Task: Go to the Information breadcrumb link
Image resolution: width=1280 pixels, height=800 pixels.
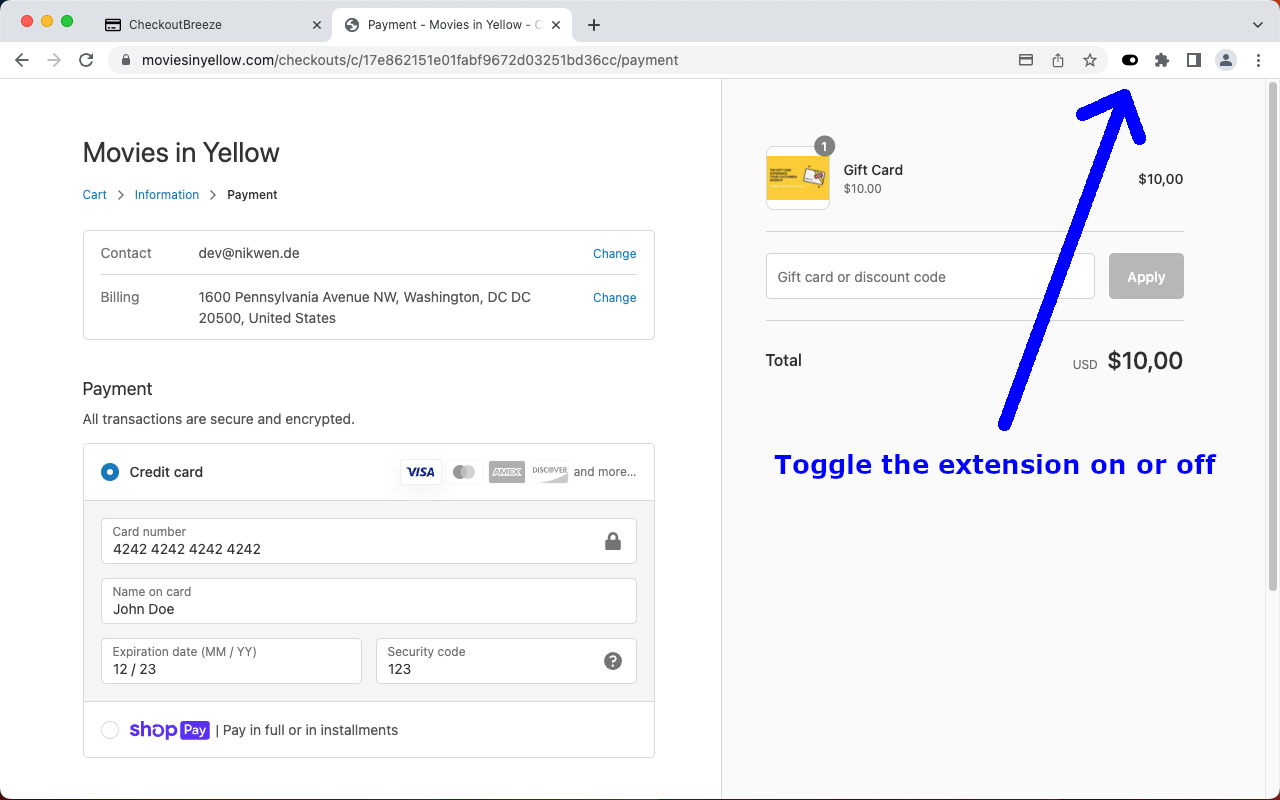Action: (167, 195)
